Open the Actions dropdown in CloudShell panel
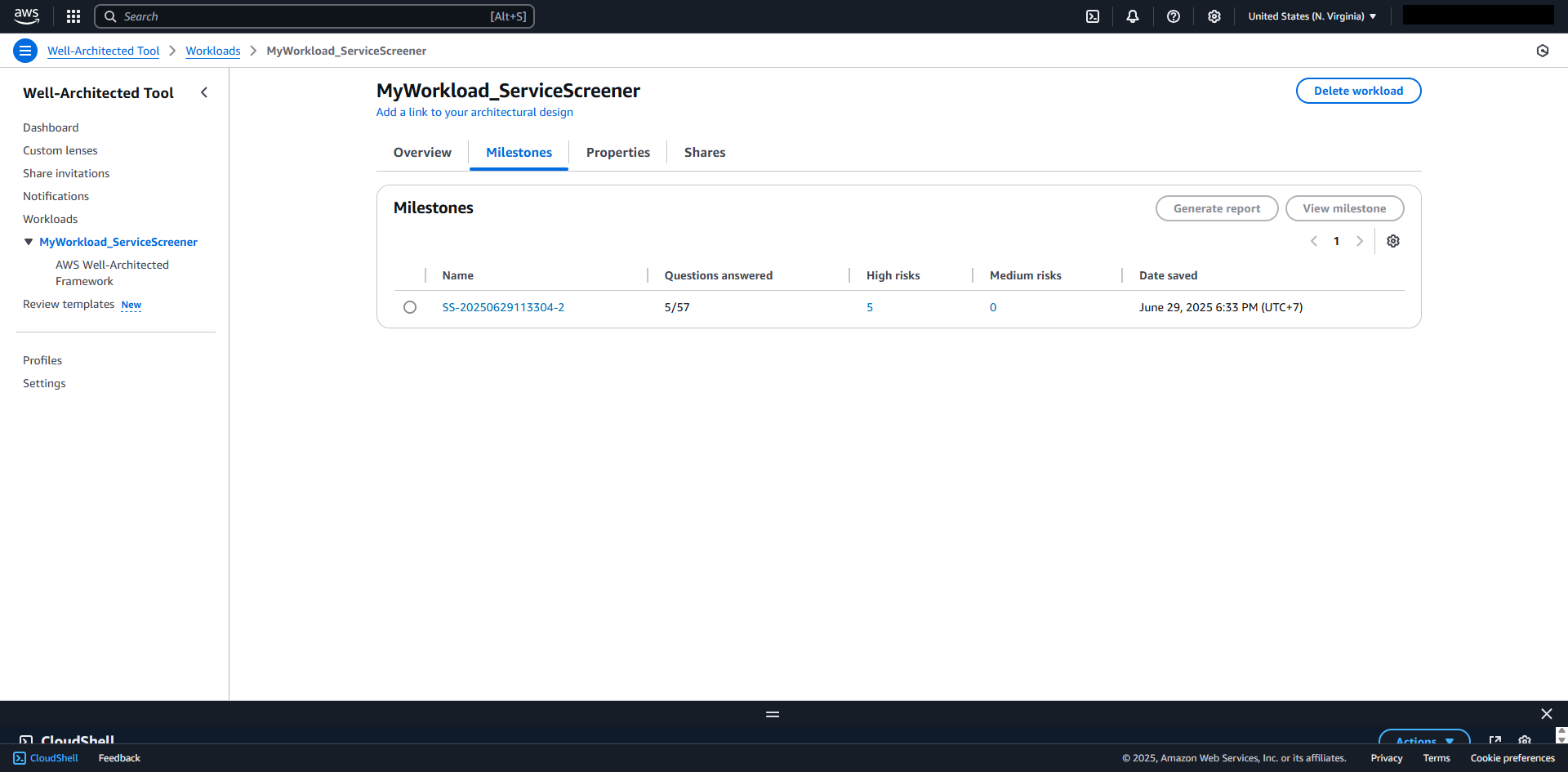The height and width of the screenshot is (772, 1568). [x=1424, y=741]
